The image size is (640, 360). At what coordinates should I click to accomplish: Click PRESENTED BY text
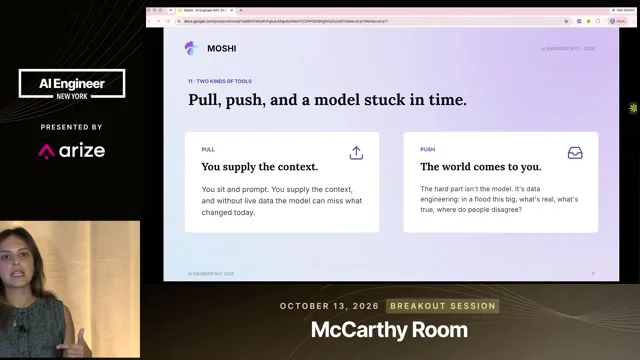click(71, 127)
